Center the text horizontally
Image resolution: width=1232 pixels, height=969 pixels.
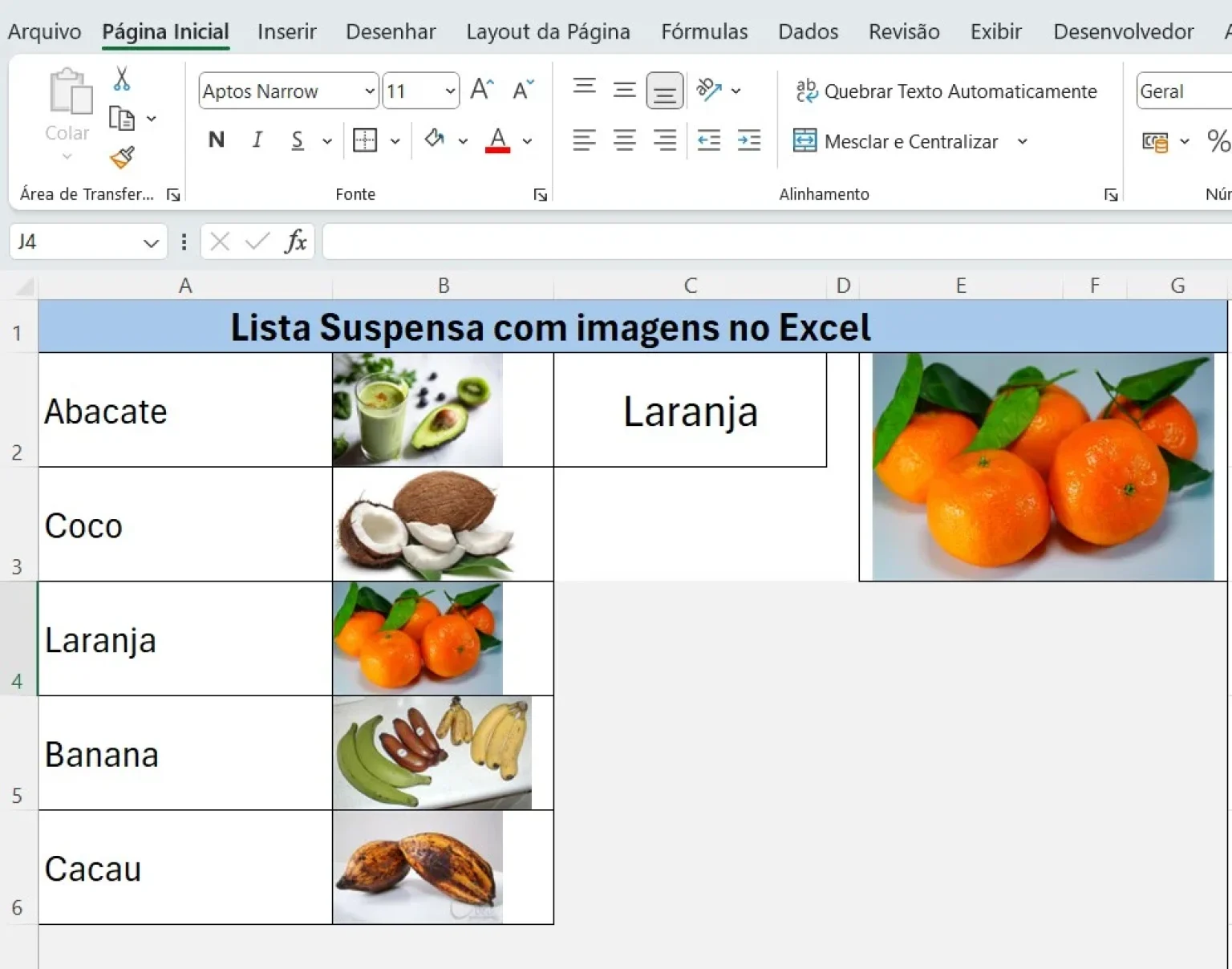[x=625, y=140]
